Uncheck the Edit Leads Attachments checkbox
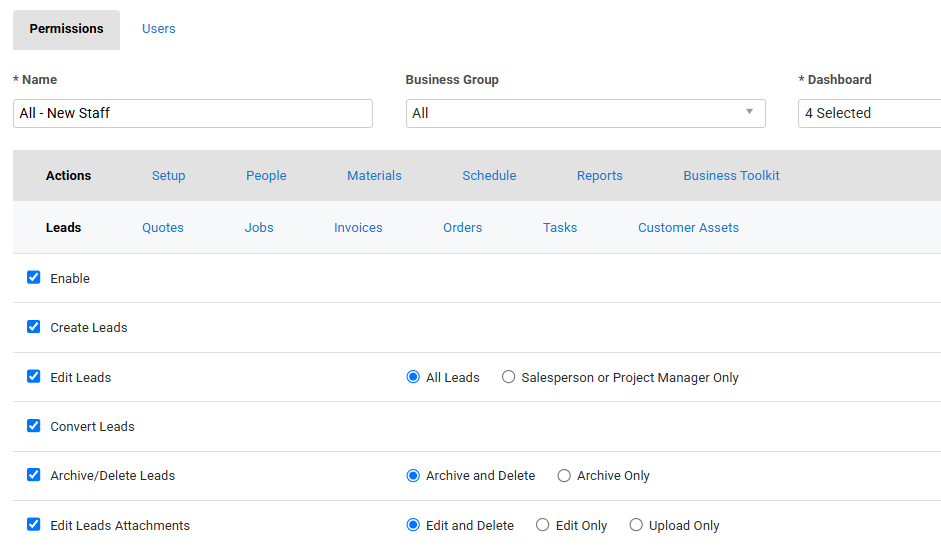Image resolution: width=941 pixels, height=548 pixels. (34, 525)
